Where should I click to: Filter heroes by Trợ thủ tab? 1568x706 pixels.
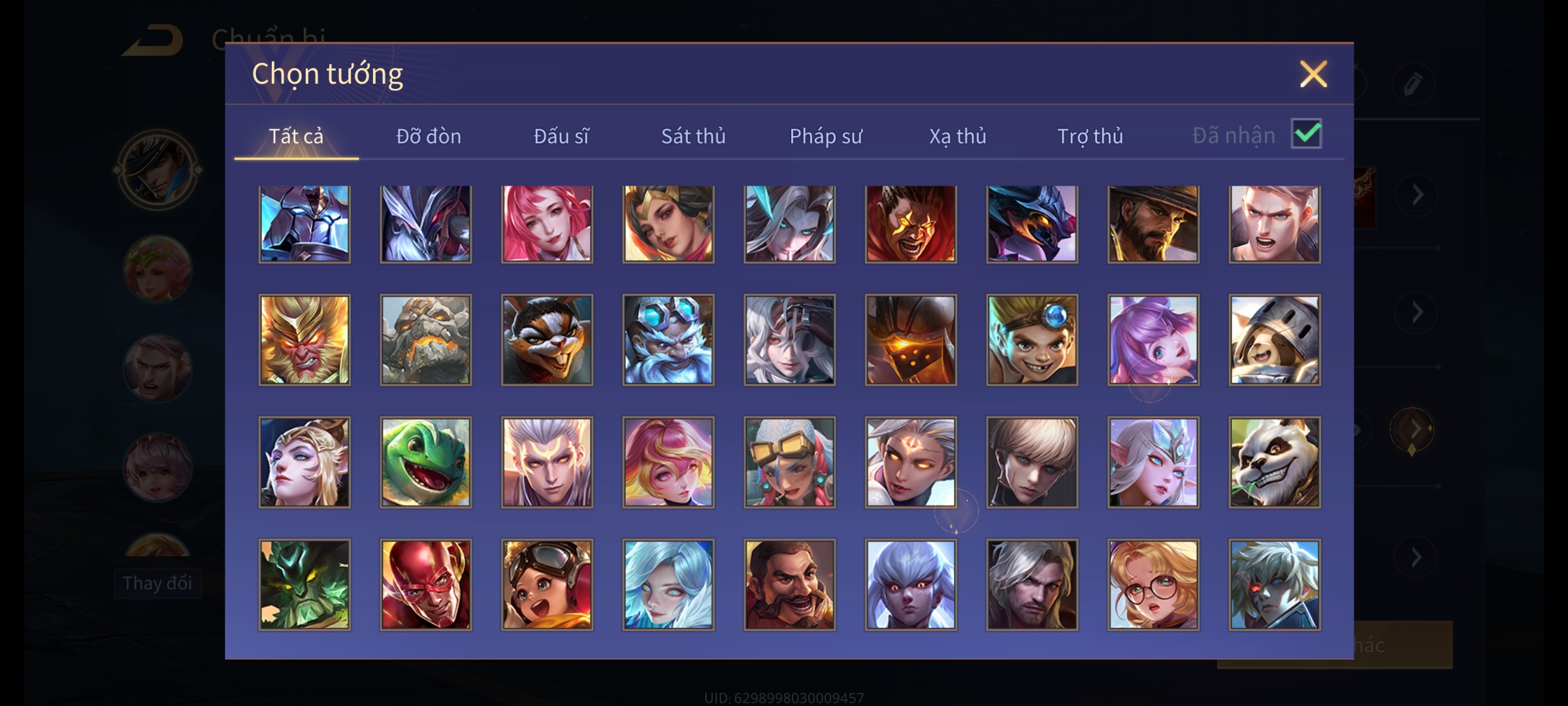(x=1090, y=136)
